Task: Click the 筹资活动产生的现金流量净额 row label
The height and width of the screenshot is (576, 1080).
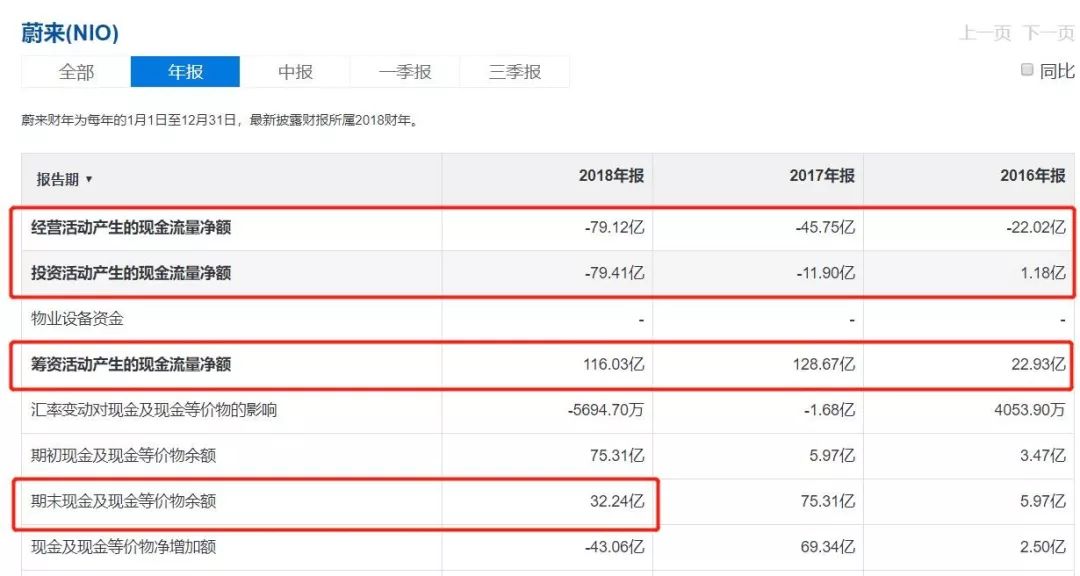Action: click(131, 364)
